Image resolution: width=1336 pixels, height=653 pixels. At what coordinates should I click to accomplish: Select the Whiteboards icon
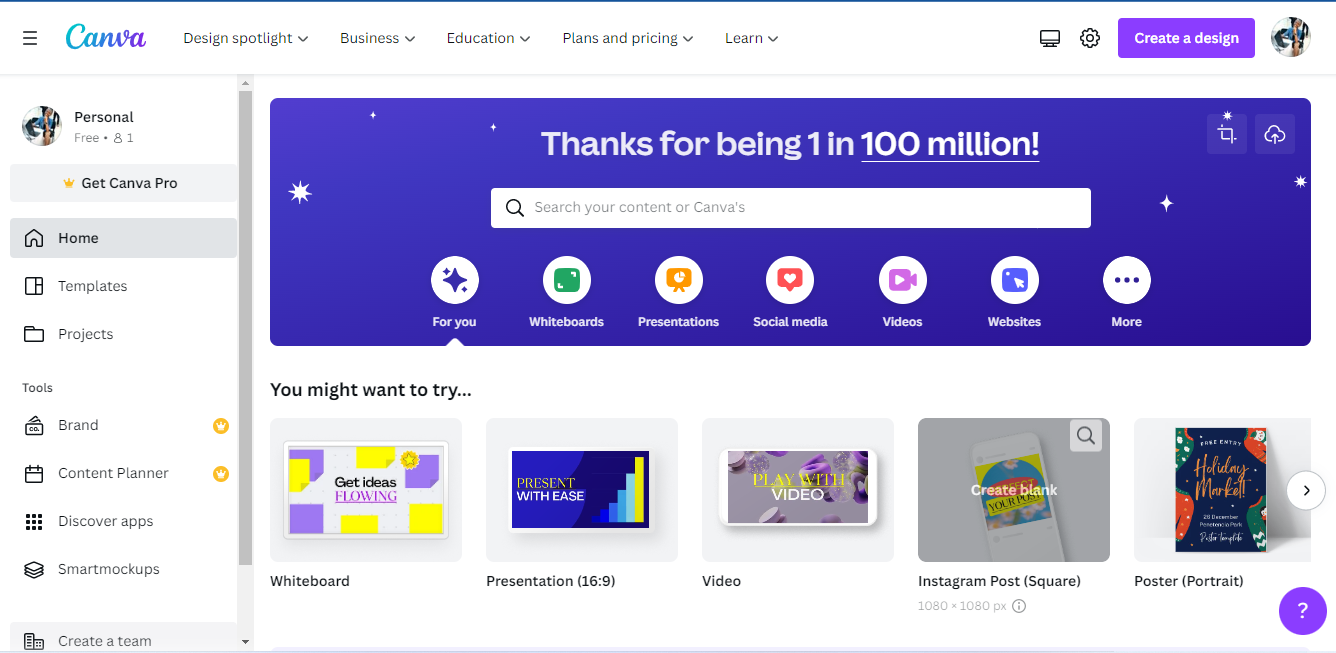(x=567, y=281)
